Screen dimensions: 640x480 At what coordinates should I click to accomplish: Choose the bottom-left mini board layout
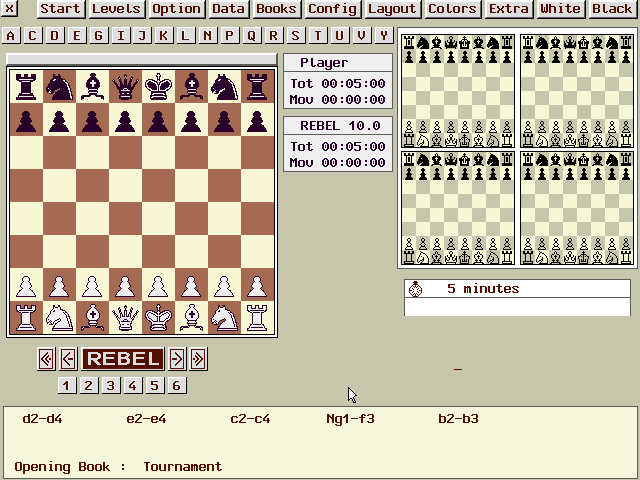pyautogui.click(x=458, y=208)
